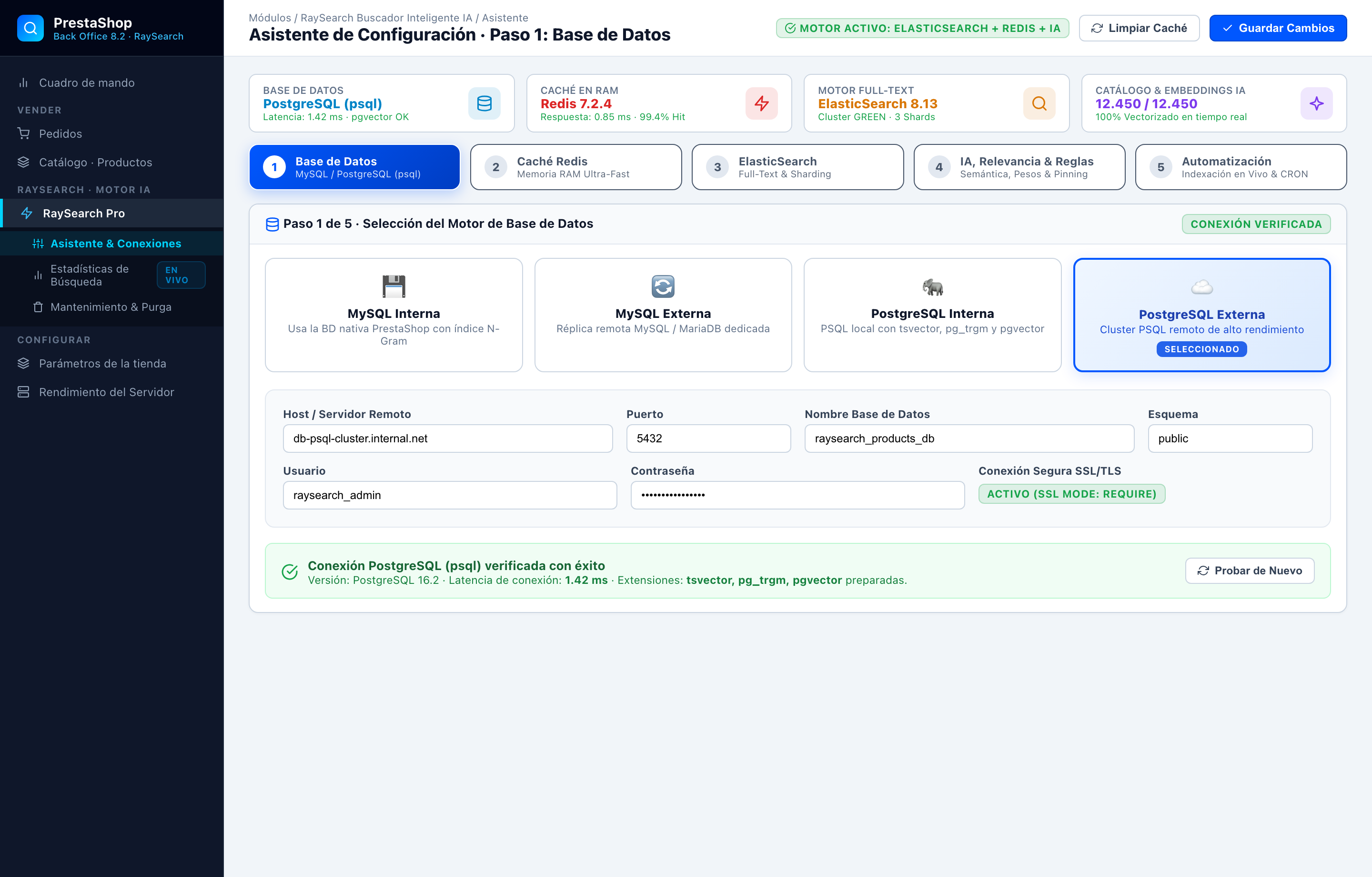
Task: Click the PrestaShop search logo icon
Action: [x=30, y=29]
